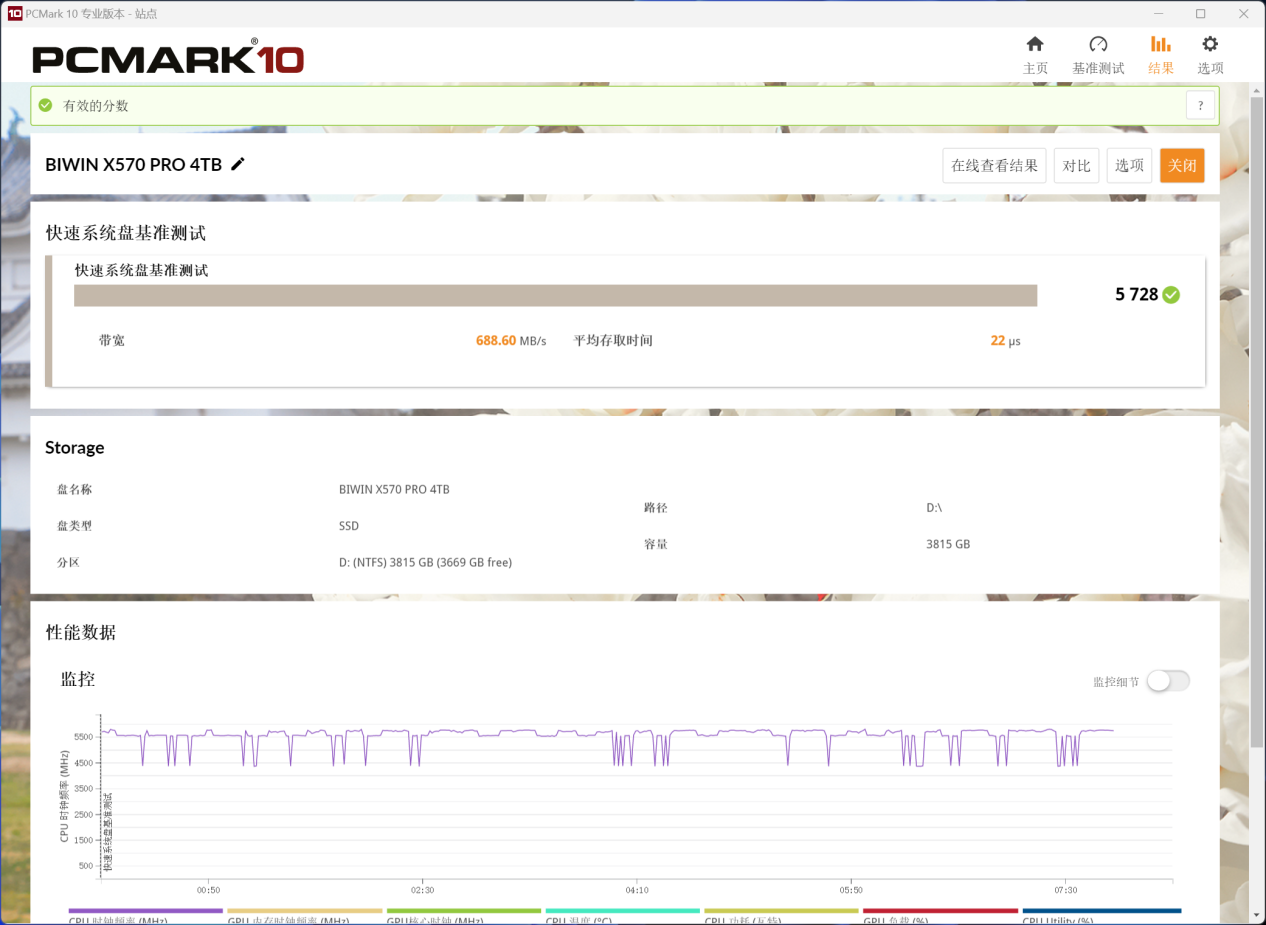Viewport: 1266px width, 925px height.
Task: Open the 选项 dropdown button next to 对比
Action: coord(1129,166)
